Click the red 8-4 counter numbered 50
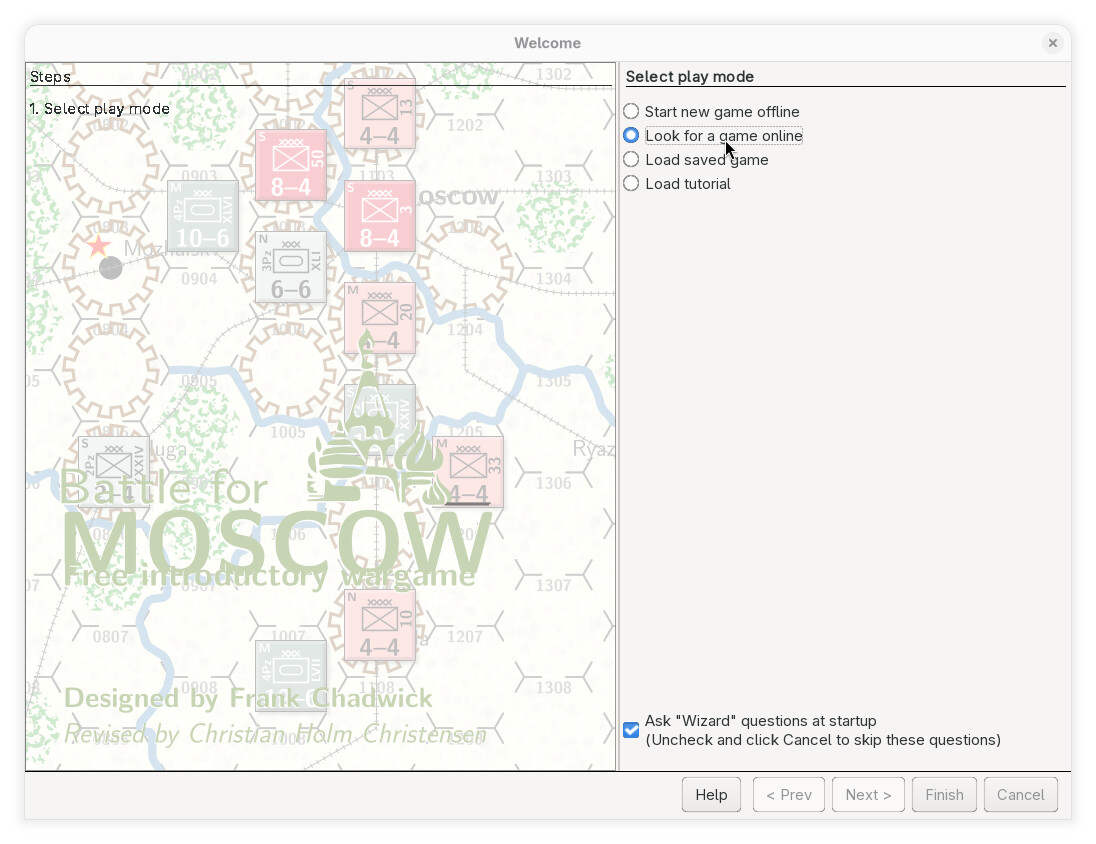 pyautogui.click(x=291, y=165)
